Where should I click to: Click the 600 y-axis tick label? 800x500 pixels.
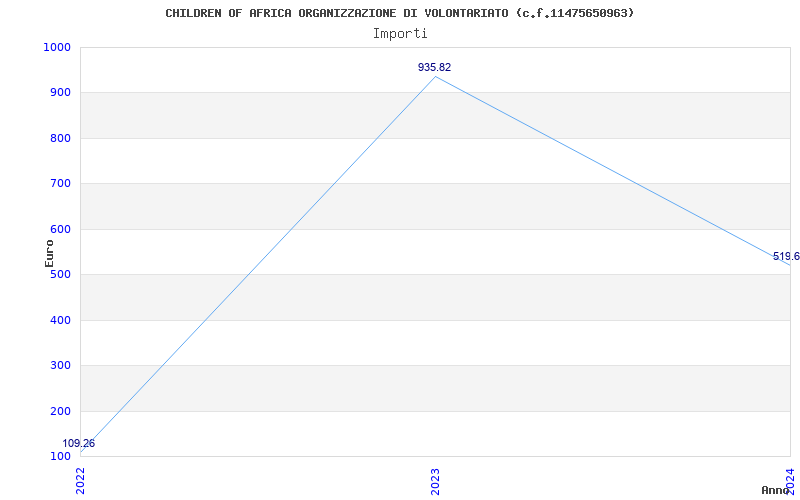pos(60,230)
